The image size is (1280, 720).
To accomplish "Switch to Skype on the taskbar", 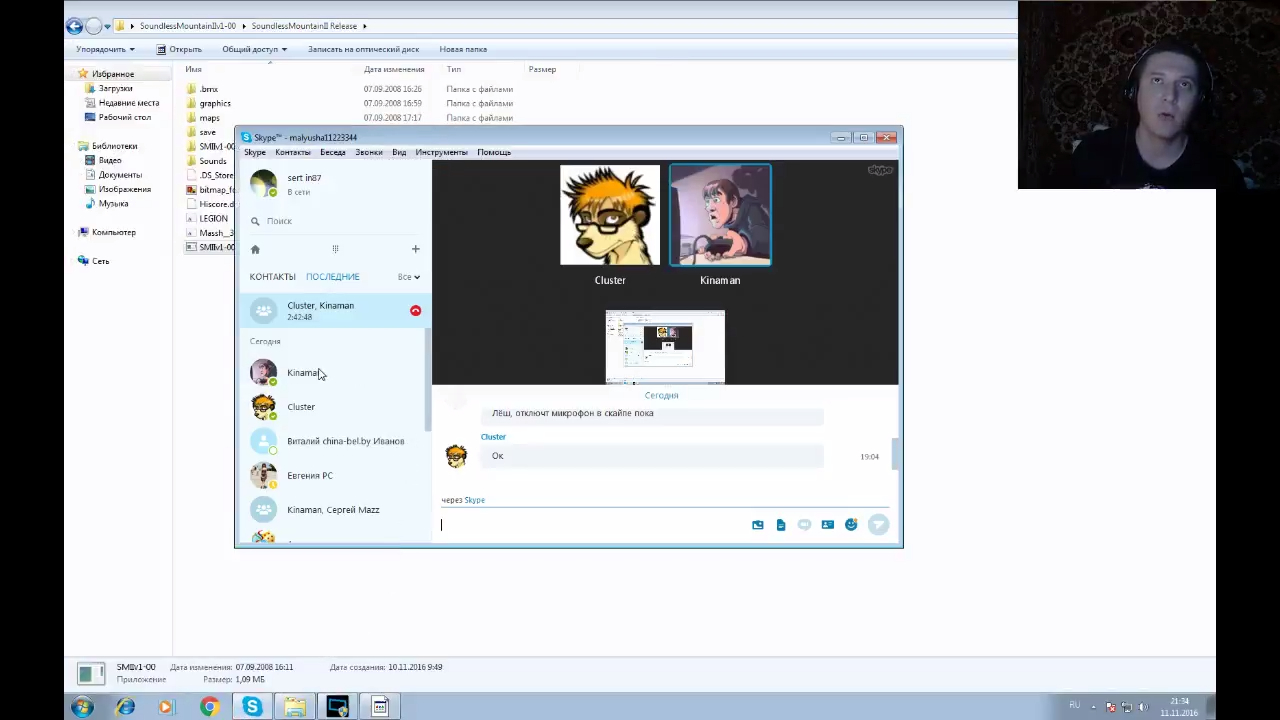I will 252,707.
